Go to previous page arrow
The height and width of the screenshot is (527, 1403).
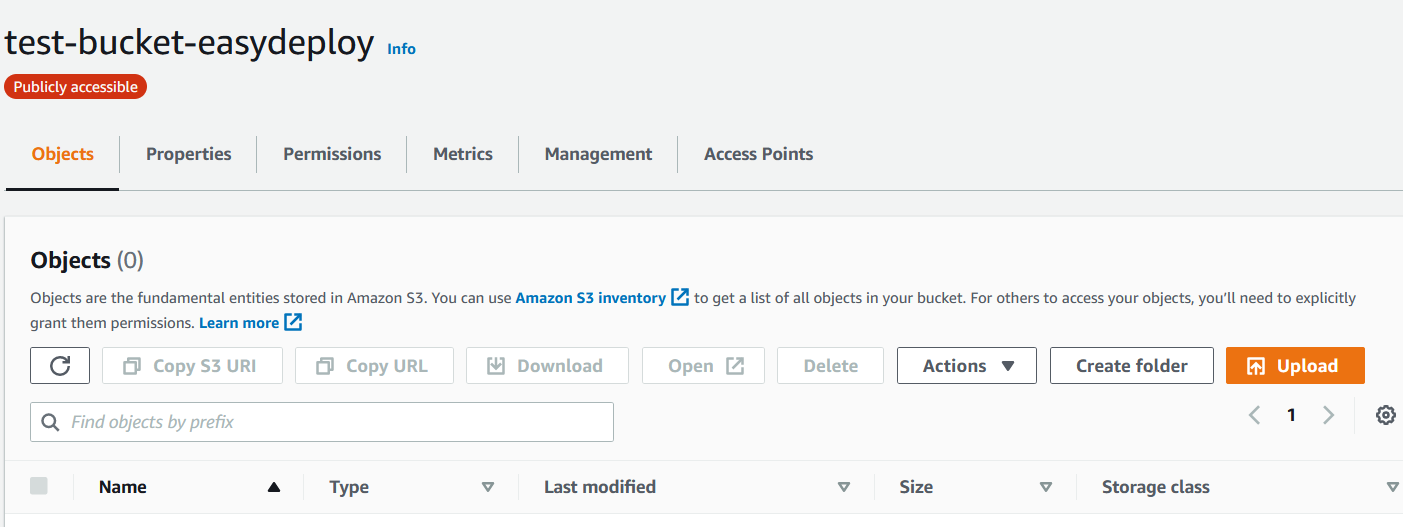point(1254,415)
